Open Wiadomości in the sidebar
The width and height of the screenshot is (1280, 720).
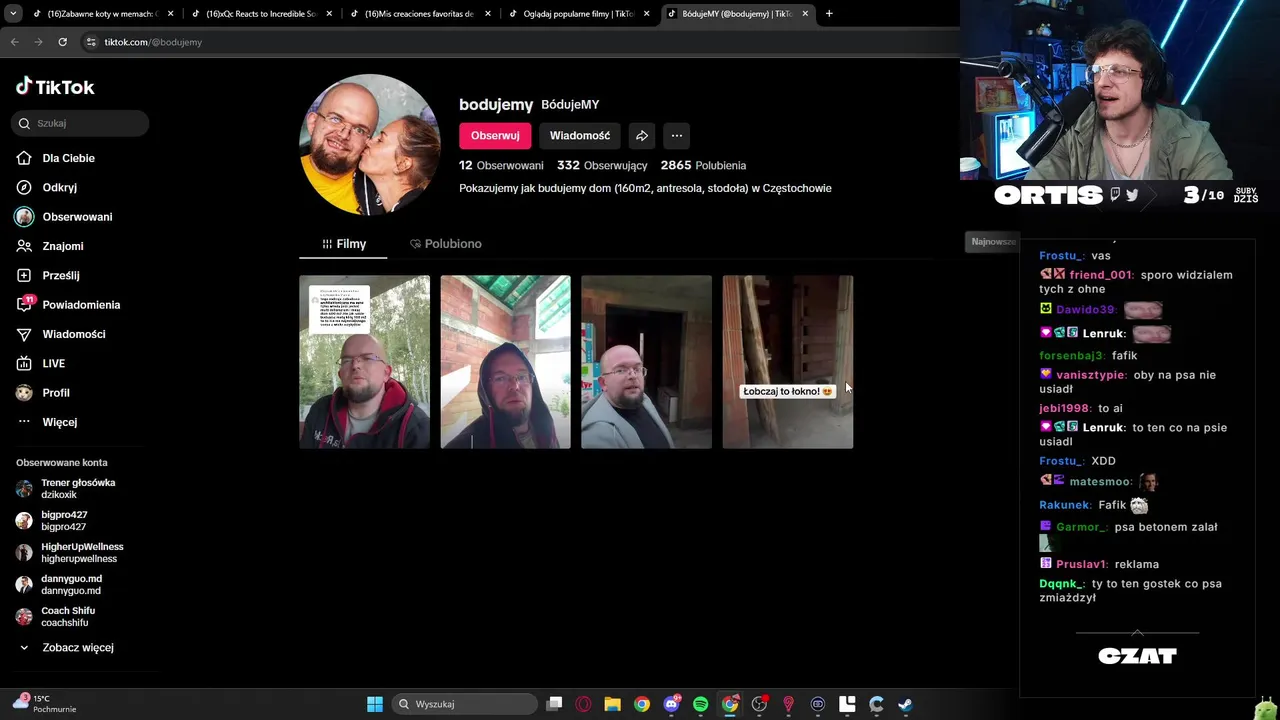pos(73,334)
